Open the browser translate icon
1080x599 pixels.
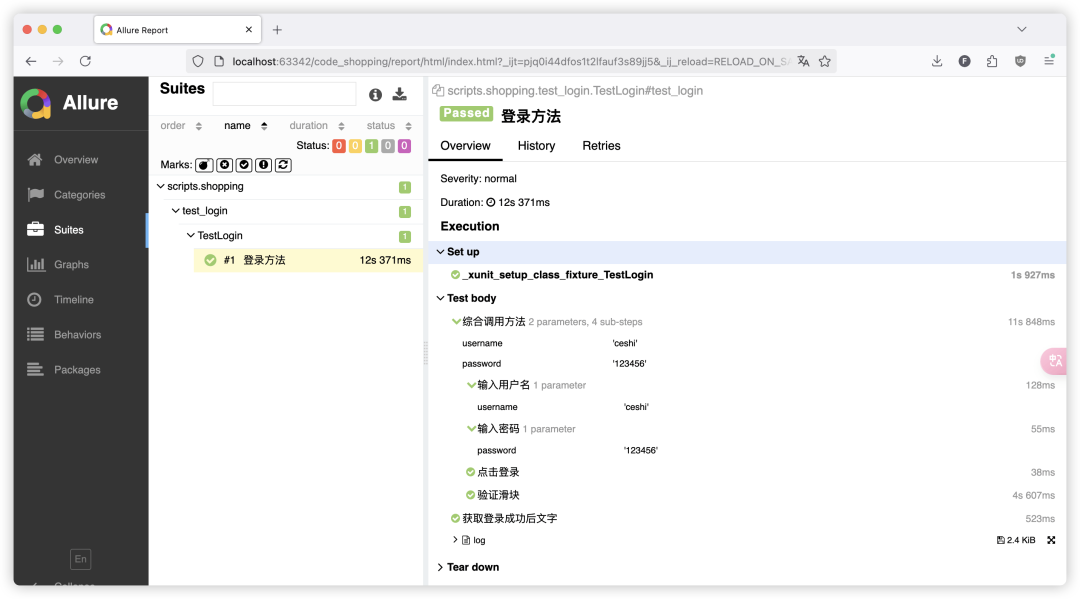[803, 61]
